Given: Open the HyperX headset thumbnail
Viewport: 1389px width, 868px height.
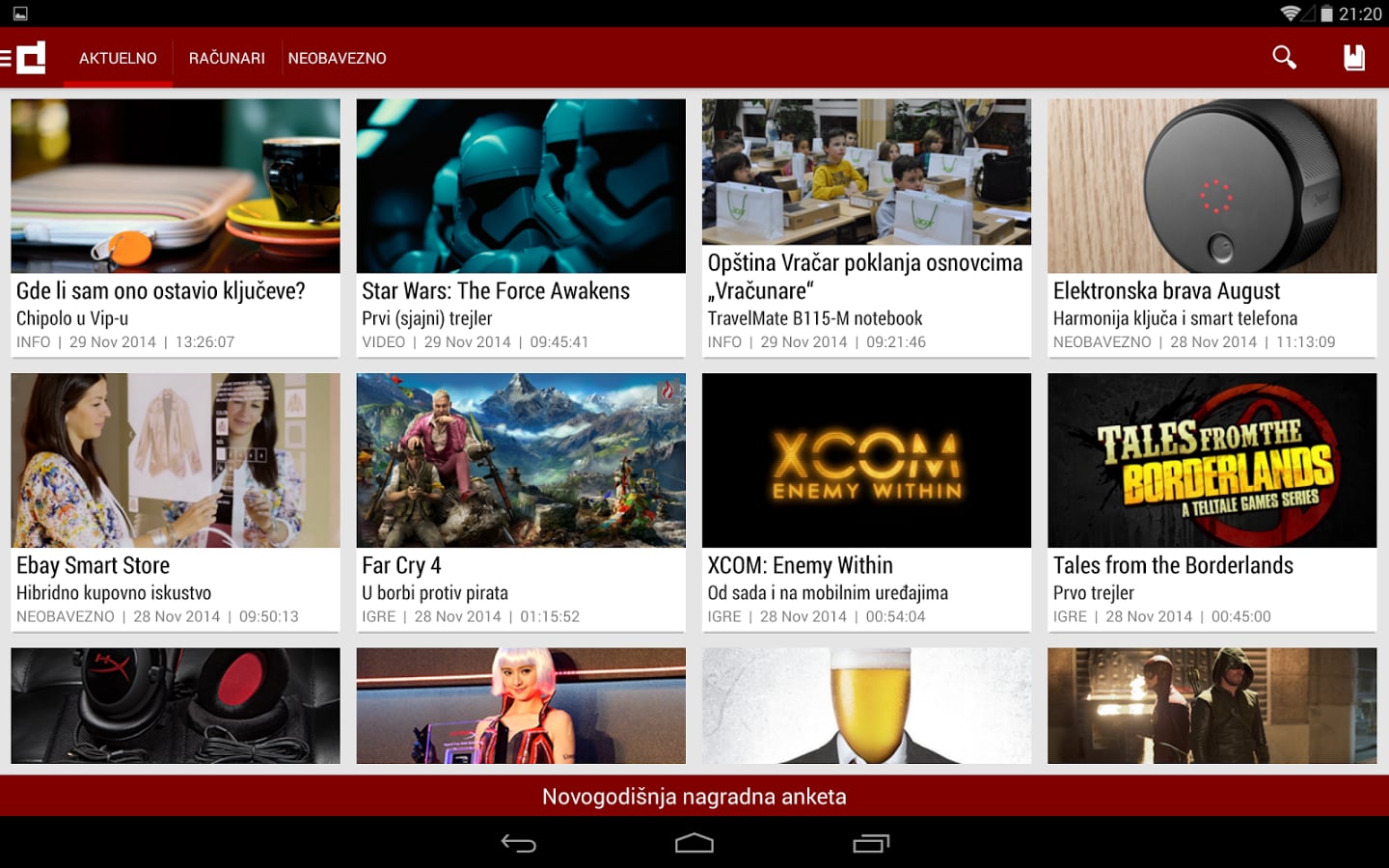Looking at the screenshot, I should pyautogui.click(x=176, y=706).
